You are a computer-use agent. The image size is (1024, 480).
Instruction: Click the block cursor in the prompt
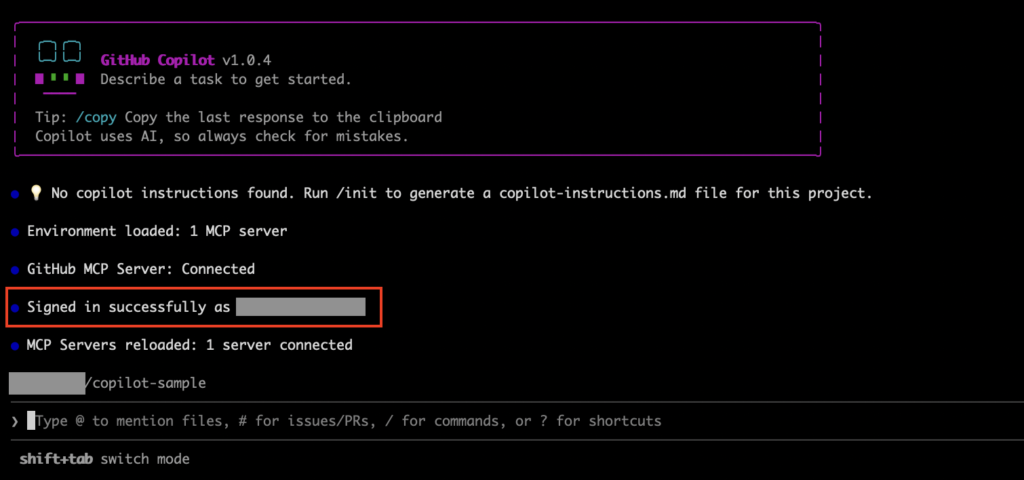click(x=32, y=421)
